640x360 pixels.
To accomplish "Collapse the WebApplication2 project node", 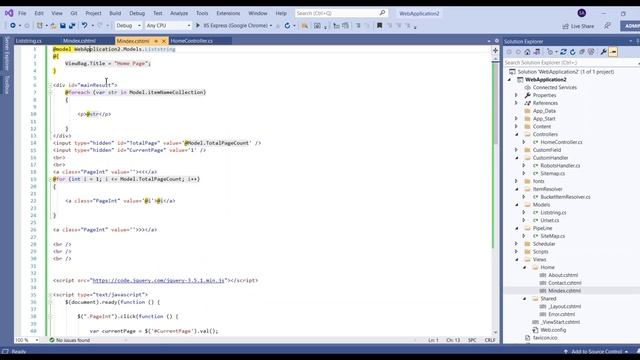I will pyautogui.click(x=509, y=80).
